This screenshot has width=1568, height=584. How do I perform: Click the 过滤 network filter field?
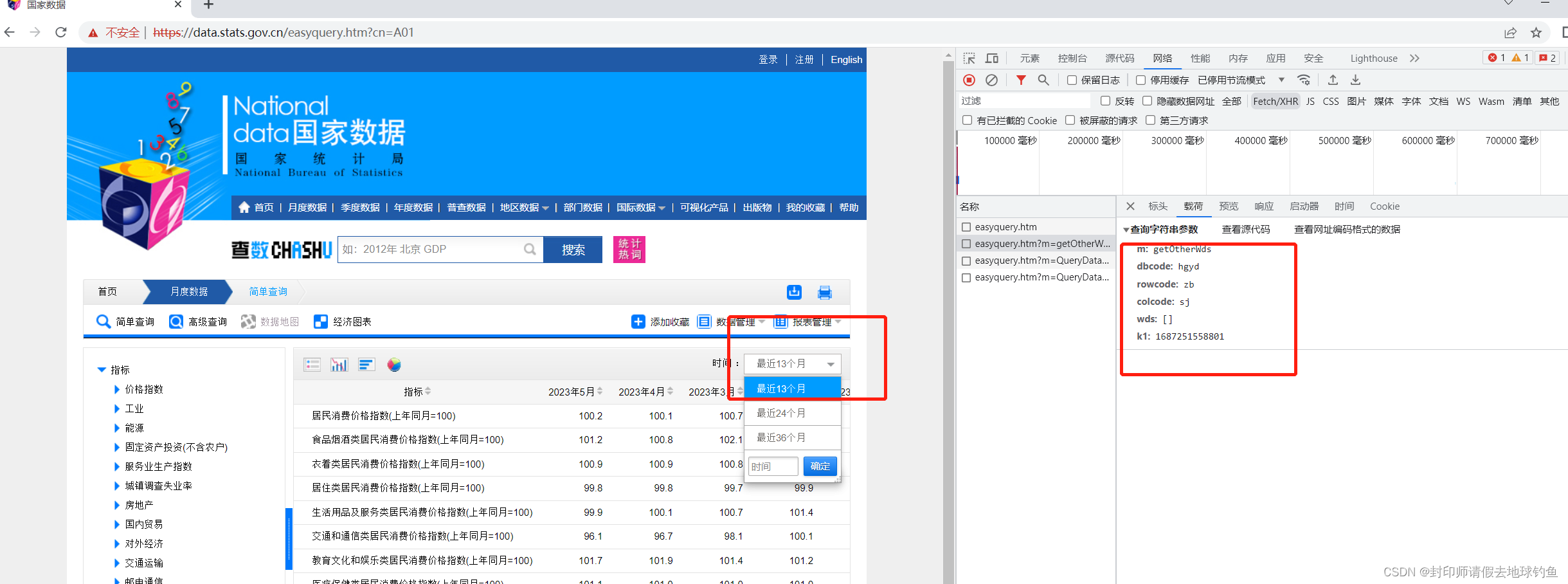pyautogui.click(x=1024, y=101)
